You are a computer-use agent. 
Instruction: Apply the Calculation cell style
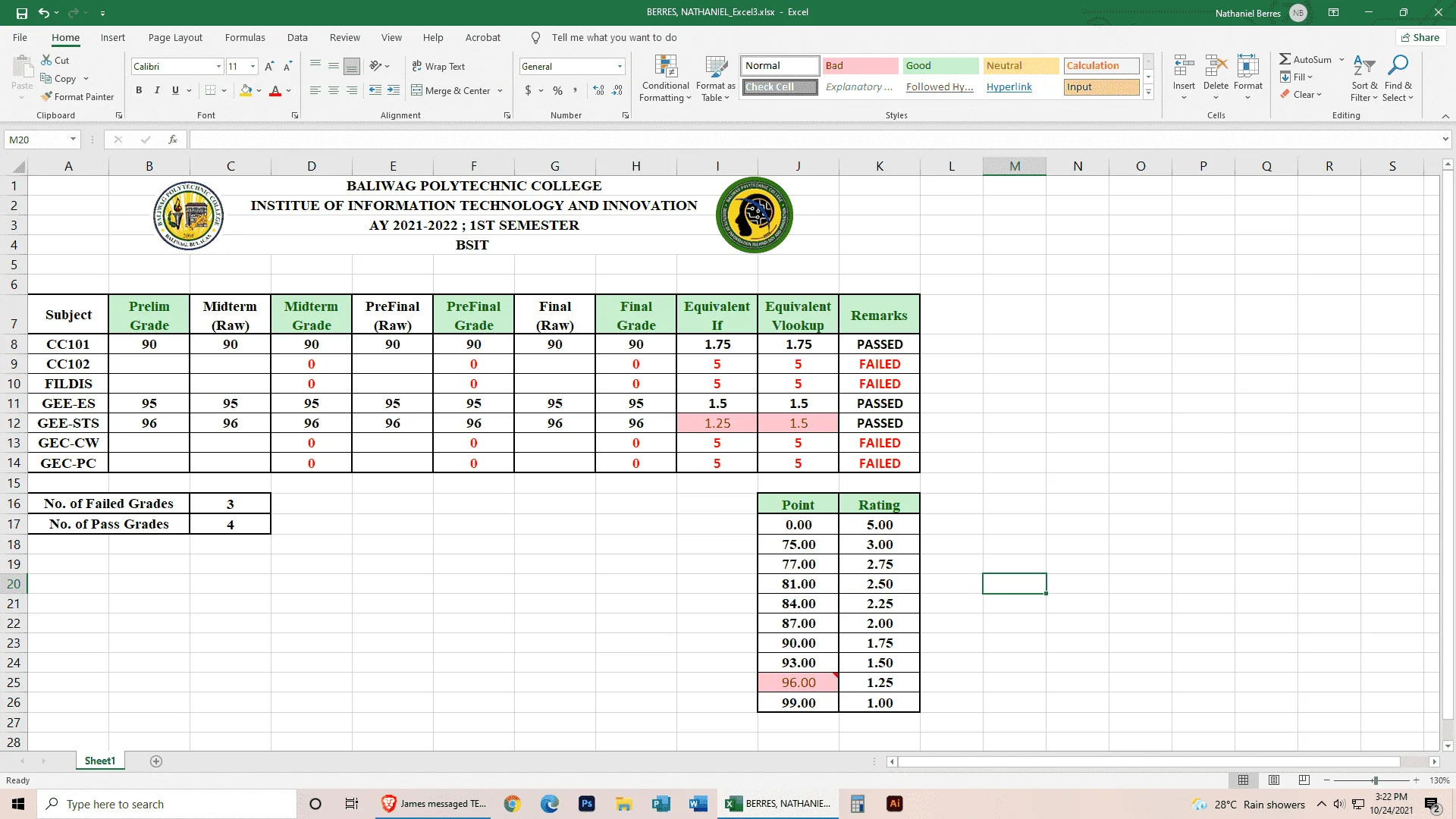coord(1101,66)
